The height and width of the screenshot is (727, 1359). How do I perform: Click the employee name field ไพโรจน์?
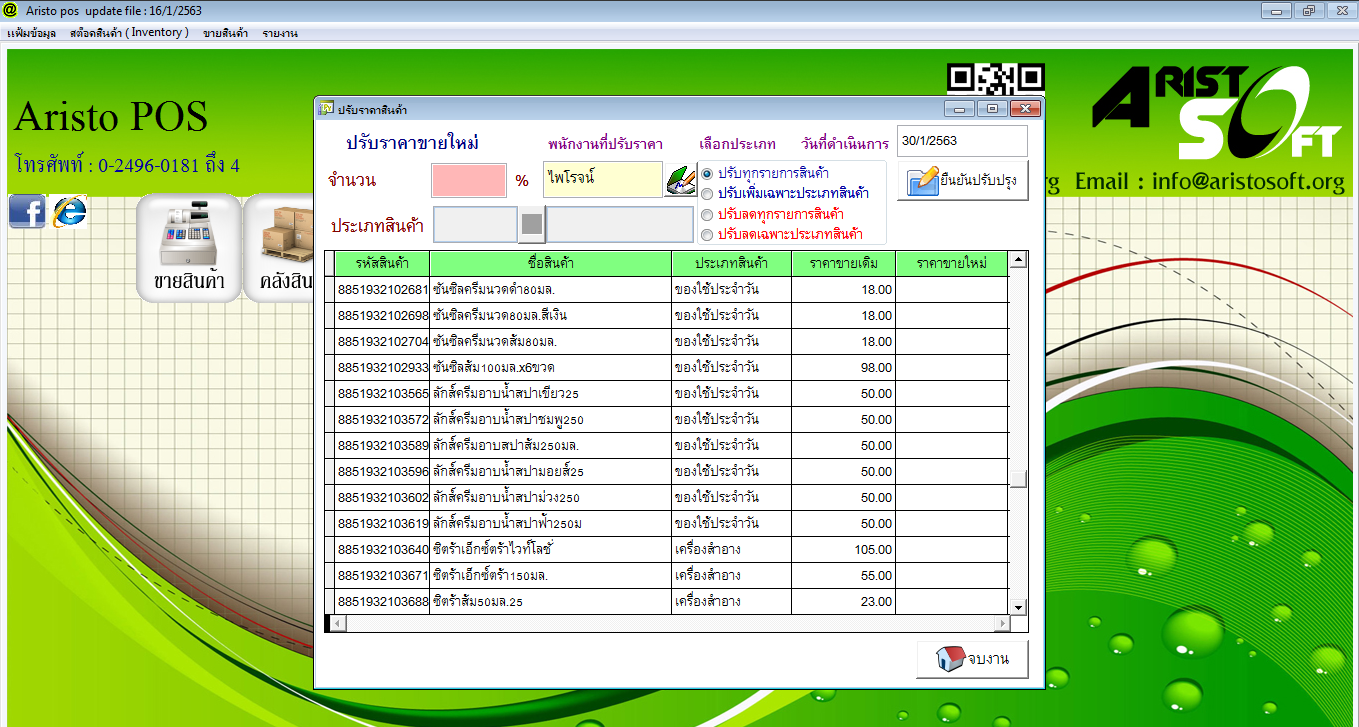(x=603, y=180)
